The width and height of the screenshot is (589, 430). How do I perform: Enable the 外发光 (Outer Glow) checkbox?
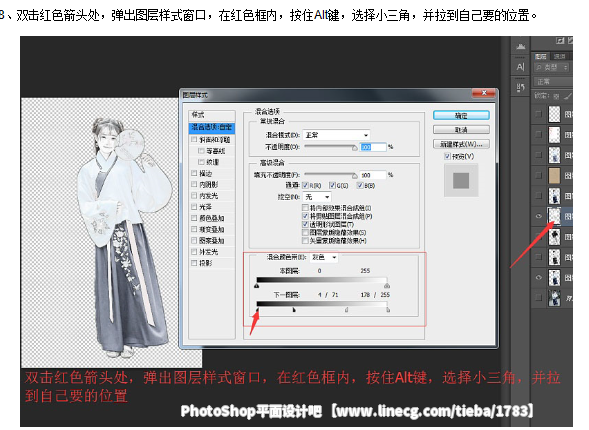point(194,252)
